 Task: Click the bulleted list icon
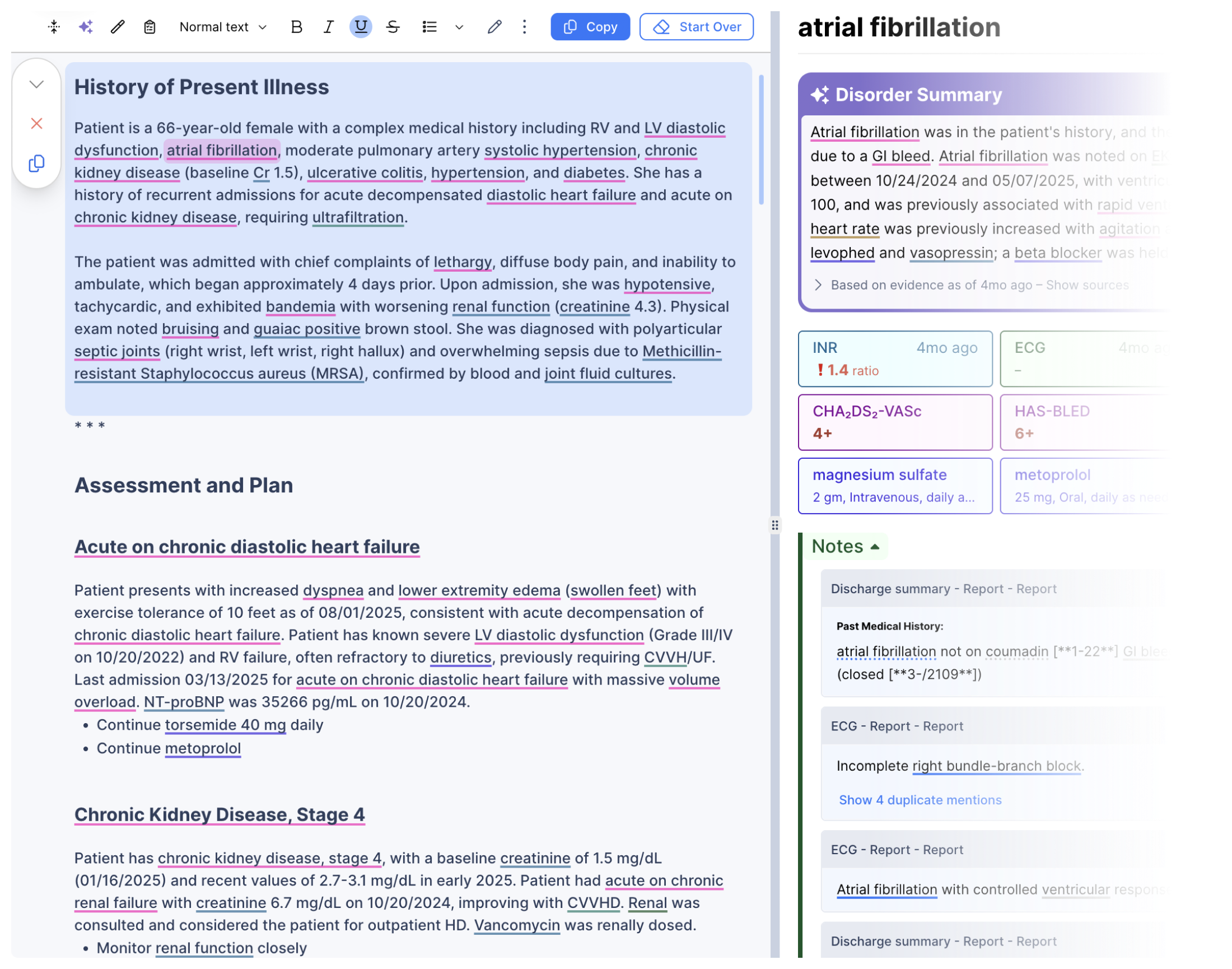tap(430, 27)
